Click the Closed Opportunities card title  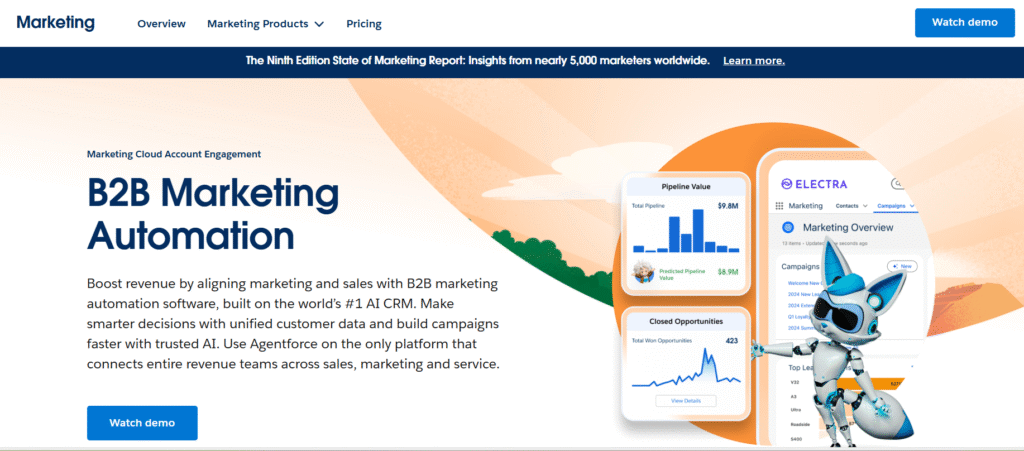[x=686, y=321]
